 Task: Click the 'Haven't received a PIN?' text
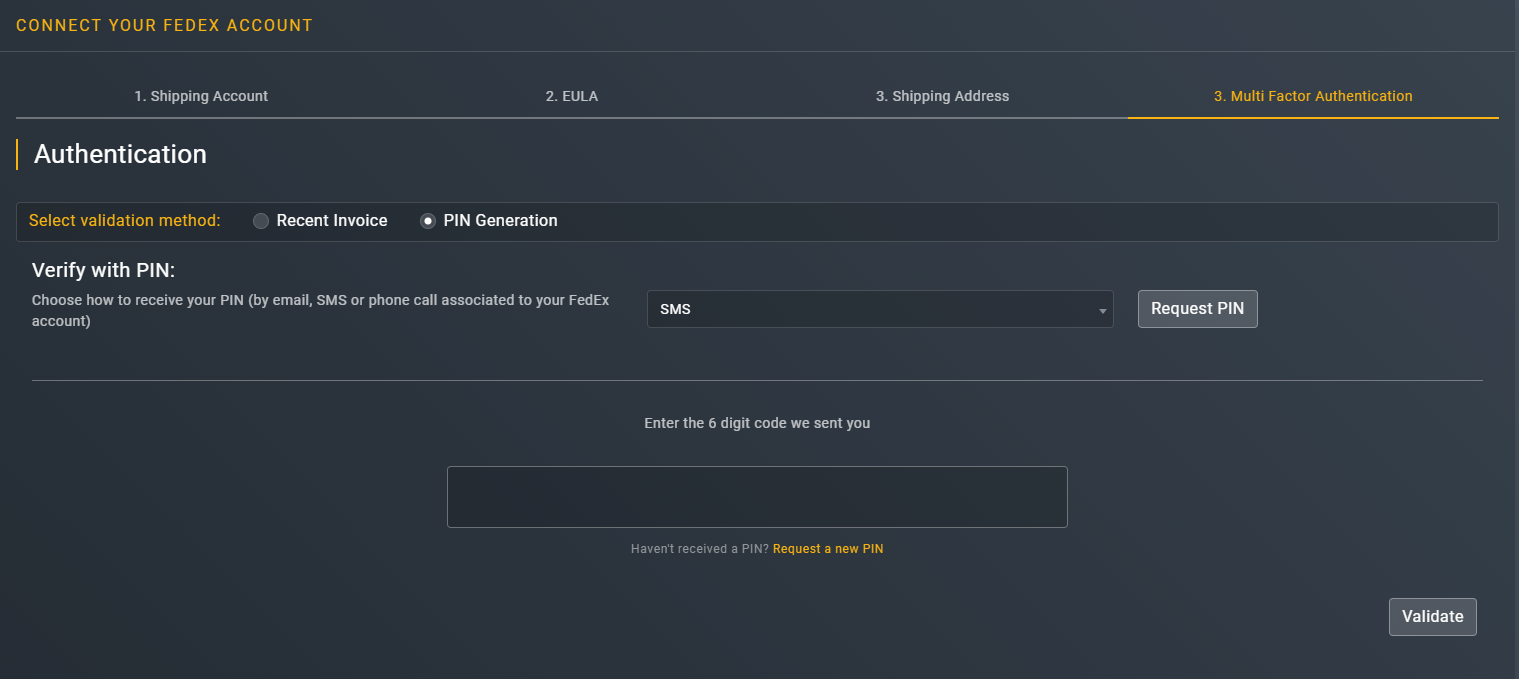(700, 549)
